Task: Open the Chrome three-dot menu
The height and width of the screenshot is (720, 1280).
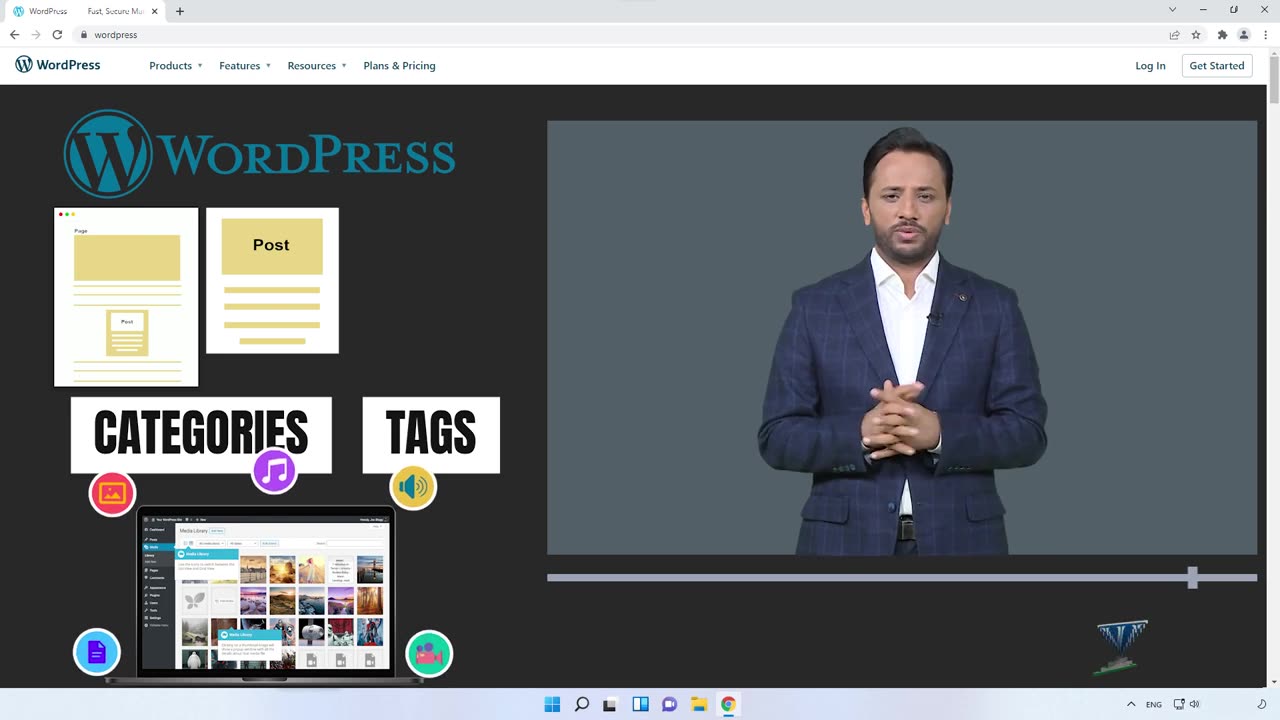Action: coord(1266,35)
